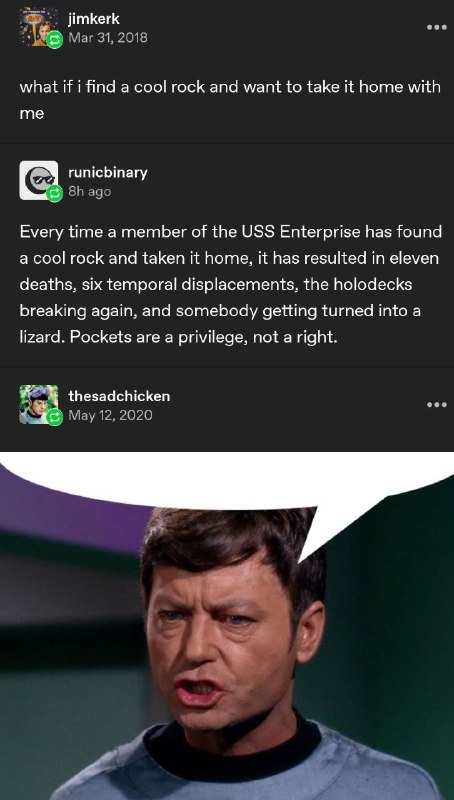Screen dimensions: 454x800
Task: Open the Mar 31, 2018 timestamp
Action: point(108,38)
